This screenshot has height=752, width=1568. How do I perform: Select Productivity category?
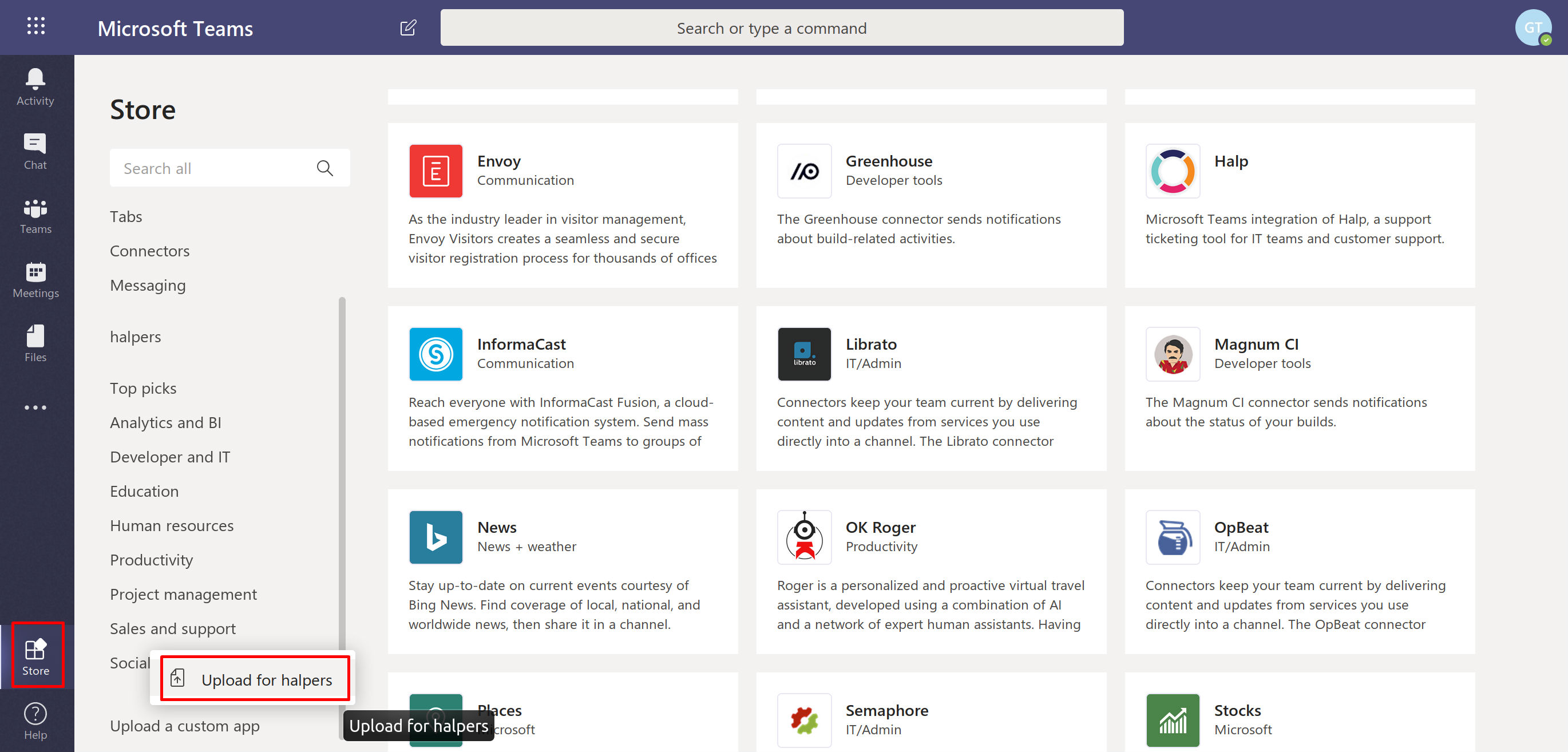152,560
